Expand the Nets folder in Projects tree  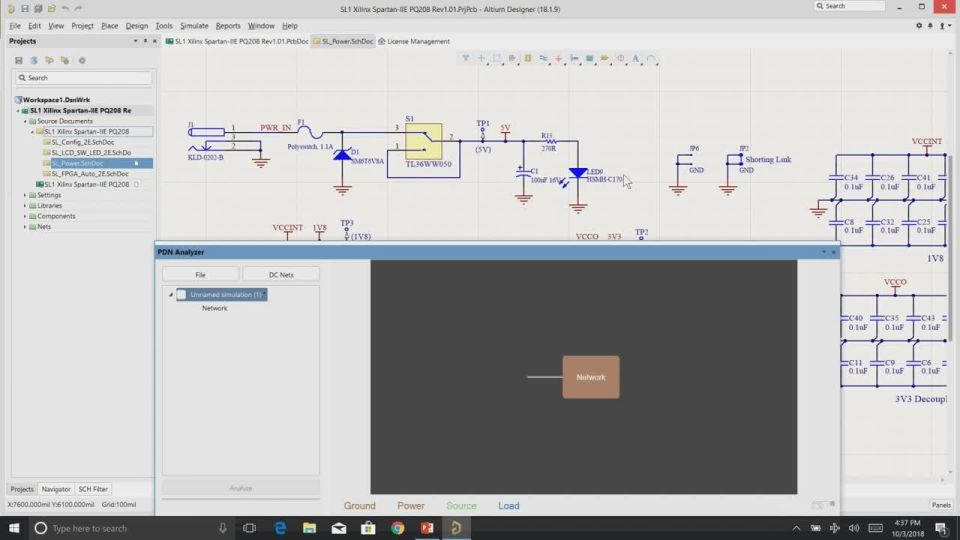click(25, 227)
